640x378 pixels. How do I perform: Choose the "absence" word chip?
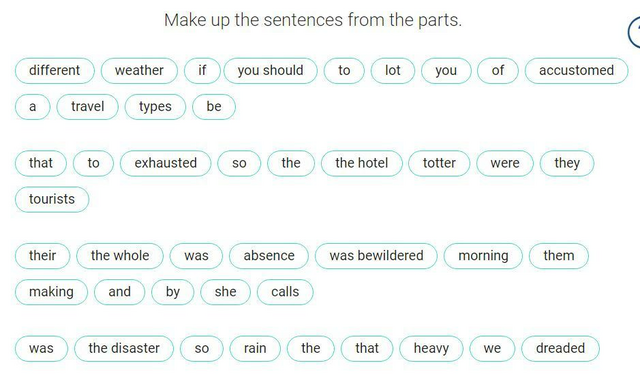(269, 256)
